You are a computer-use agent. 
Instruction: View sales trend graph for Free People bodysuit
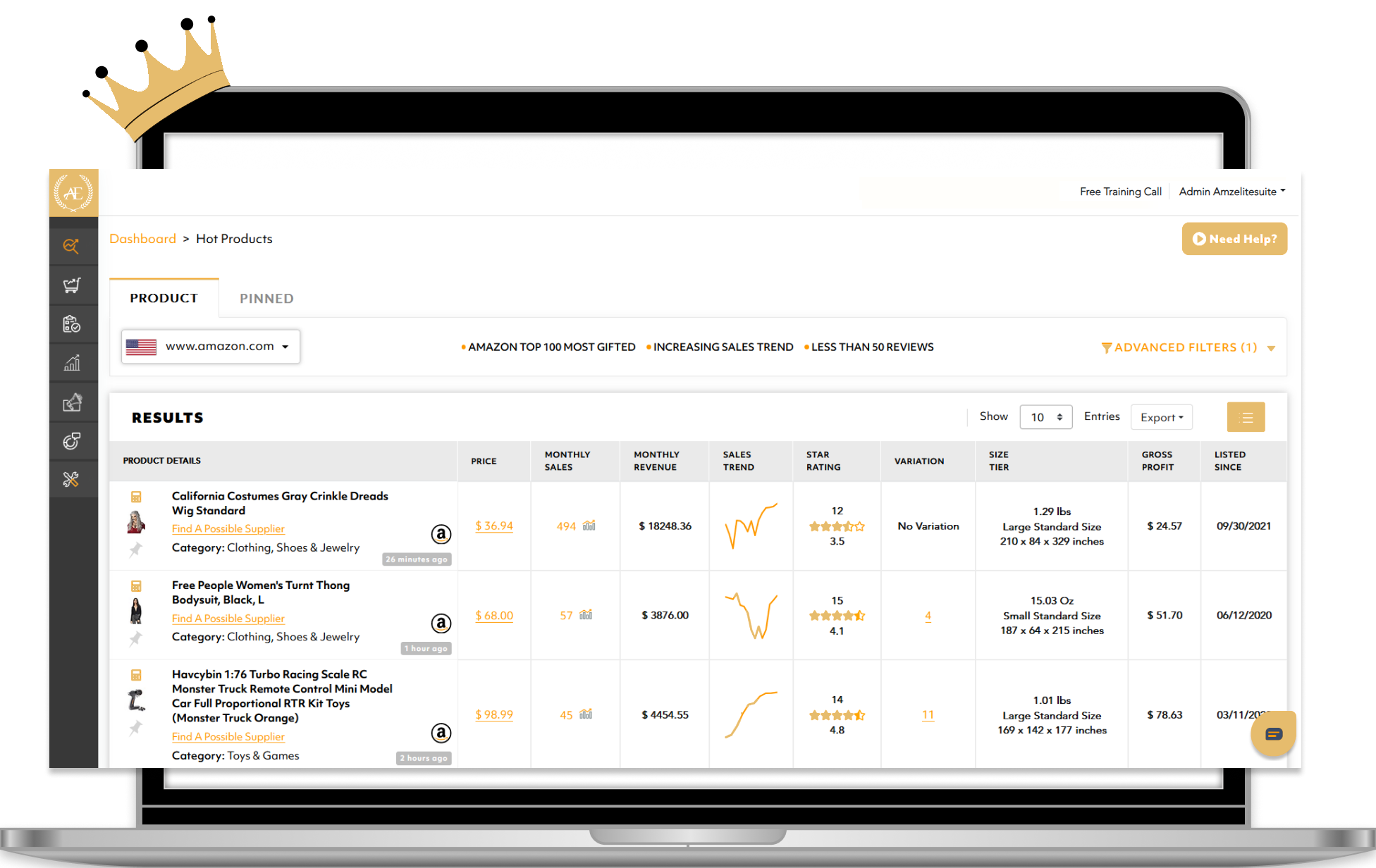751,615
